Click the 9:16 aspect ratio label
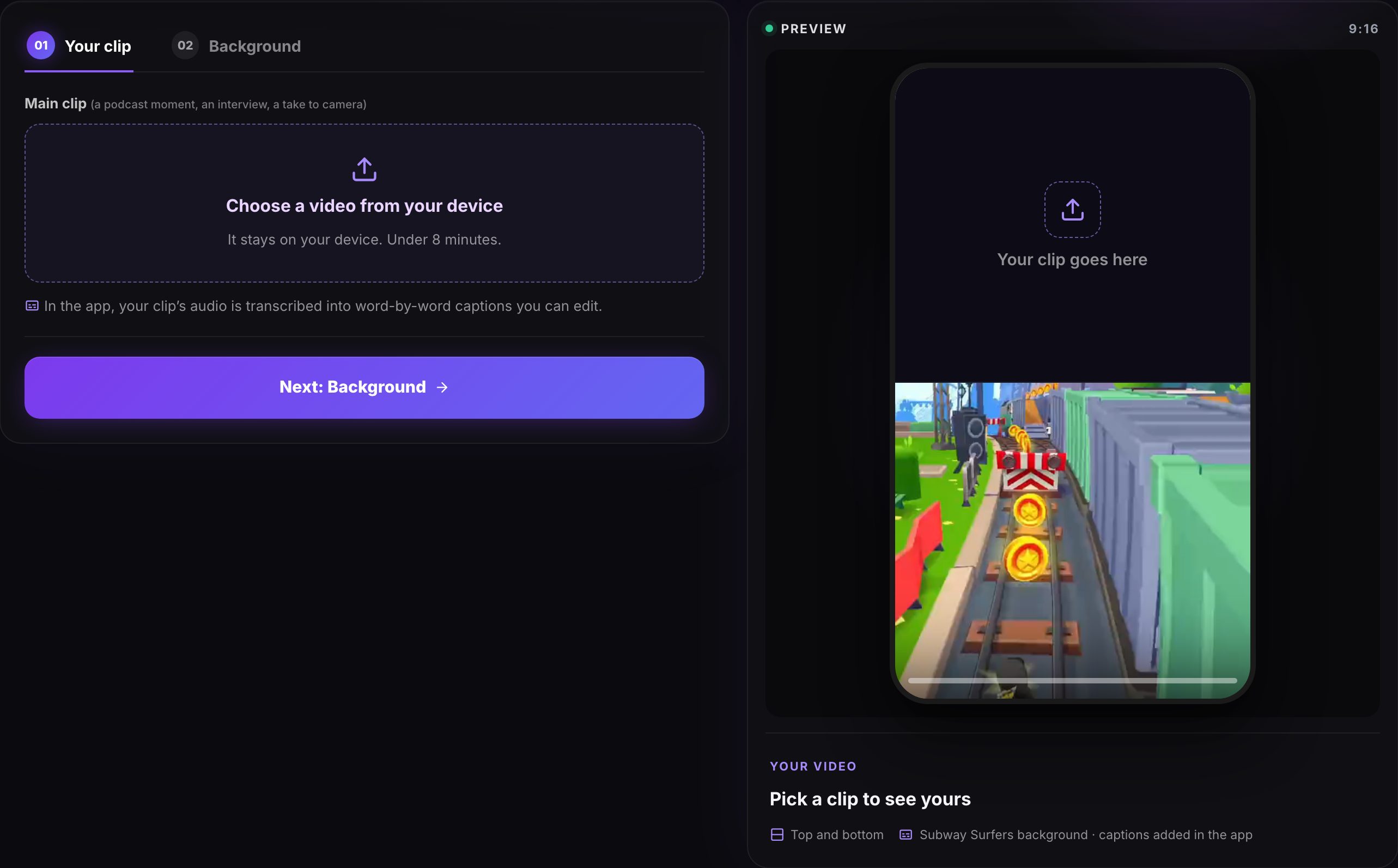This screenshot has height=868, width=1398. (x=1363, y=29)
